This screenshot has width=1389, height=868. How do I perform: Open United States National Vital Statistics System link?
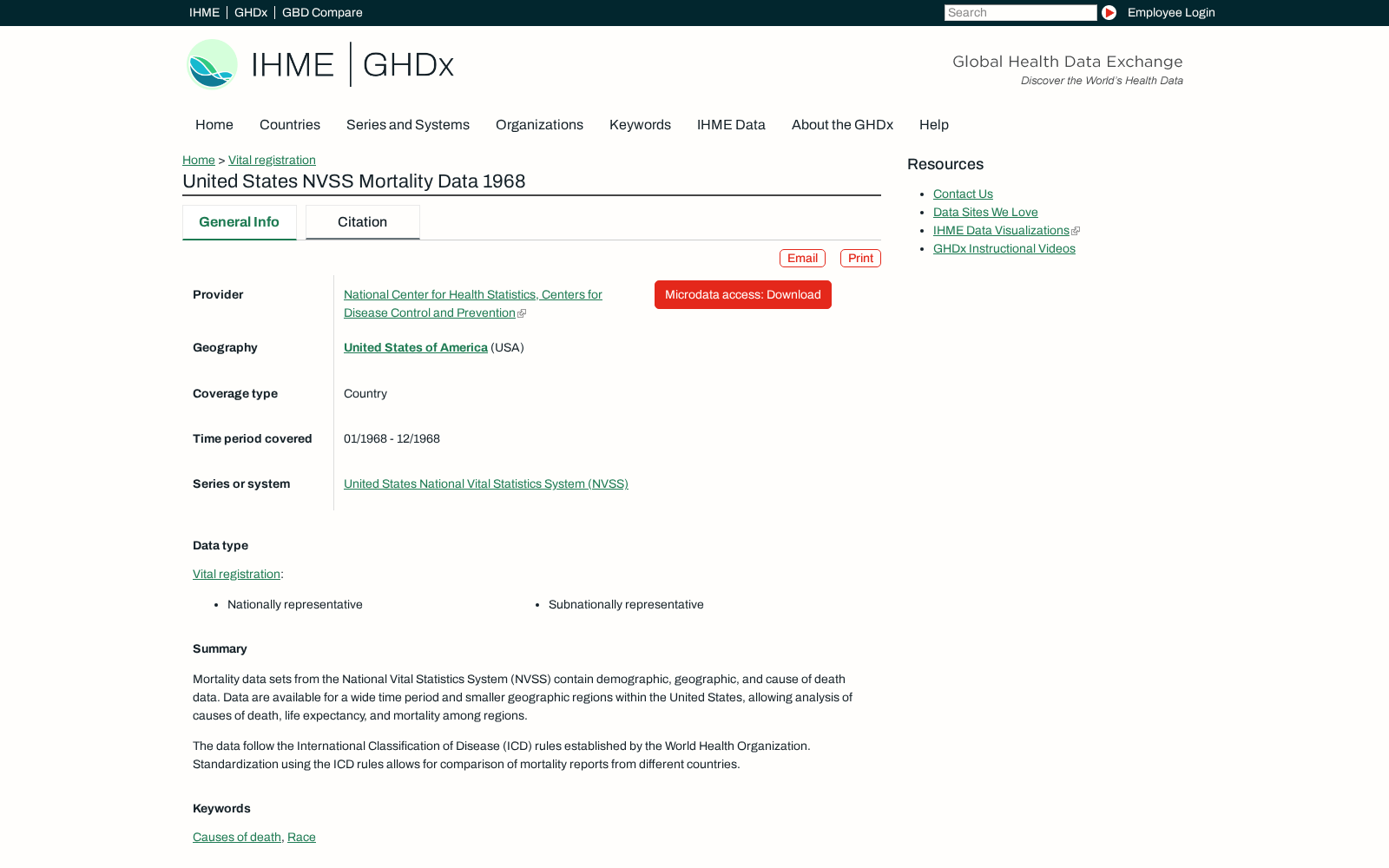point(486,483)
